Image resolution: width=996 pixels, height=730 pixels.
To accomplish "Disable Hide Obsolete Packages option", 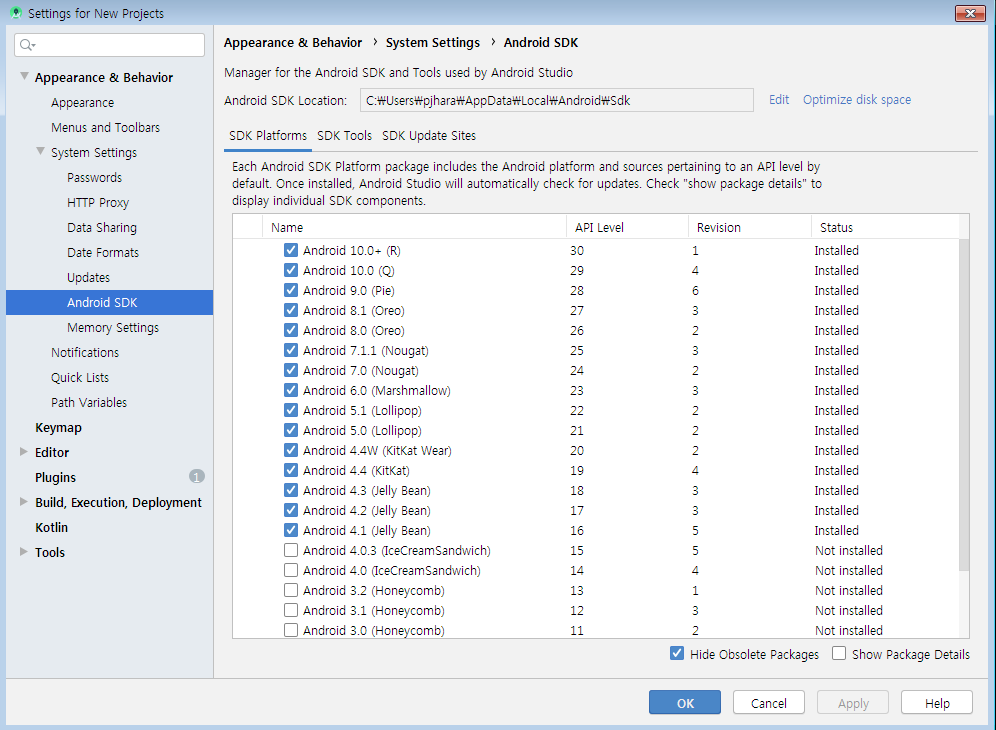I will (x=677, y=654).
